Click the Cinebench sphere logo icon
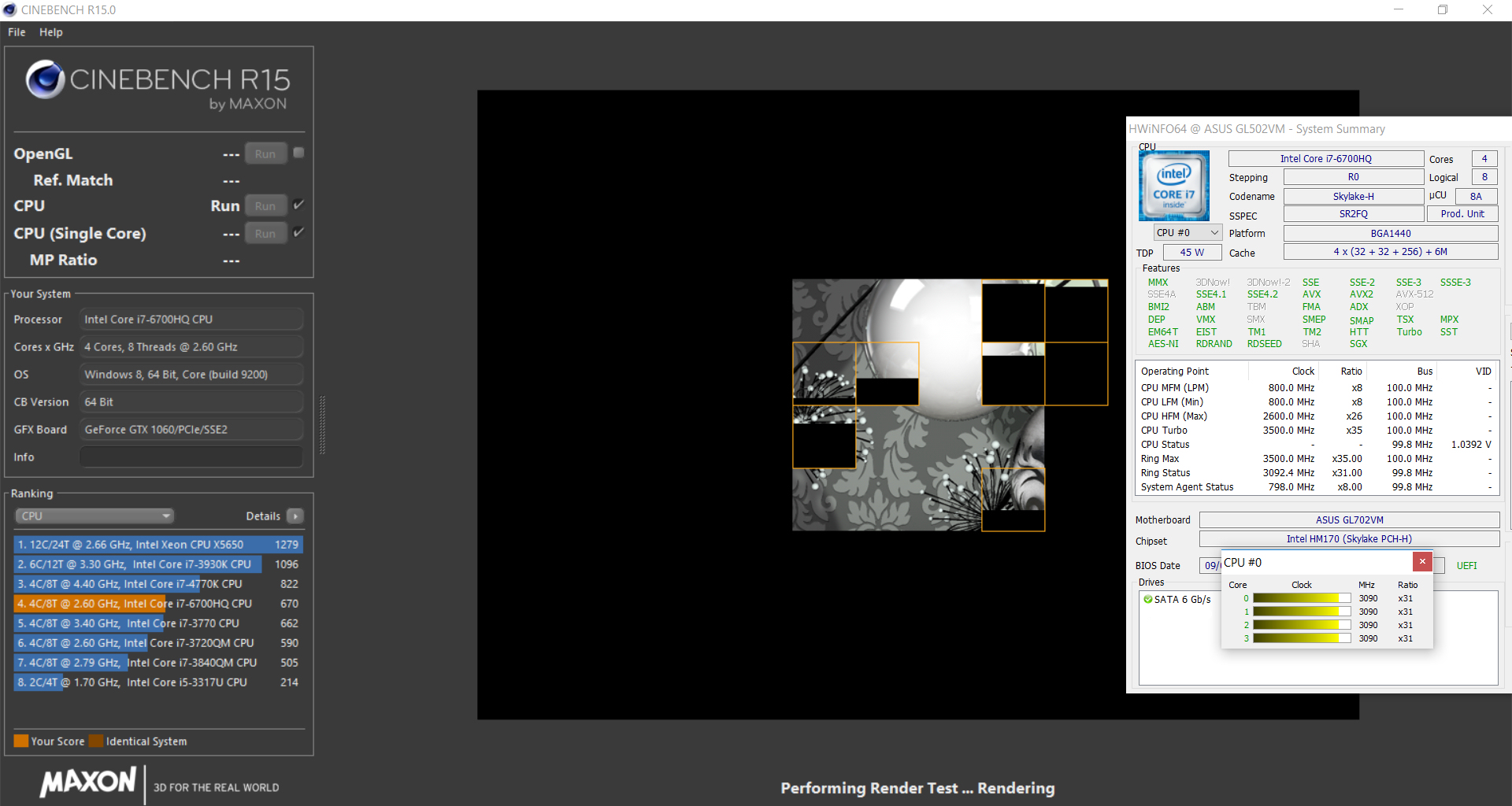Screen dimensions: 1512x806 coord(45,79)
